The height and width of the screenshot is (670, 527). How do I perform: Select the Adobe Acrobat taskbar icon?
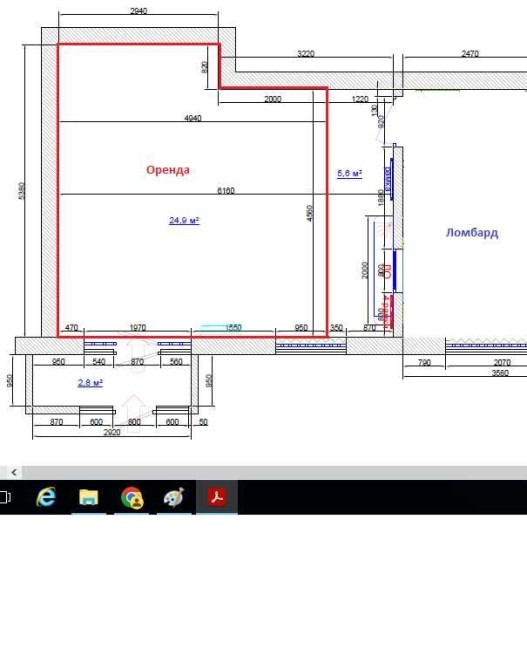point(217,497)
